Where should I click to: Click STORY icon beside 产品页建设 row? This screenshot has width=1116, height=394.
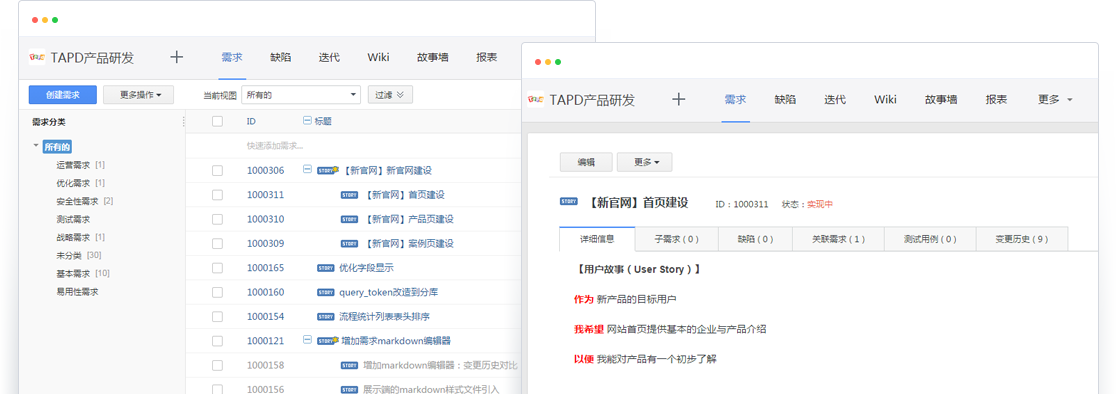click(x=349, y=219)
